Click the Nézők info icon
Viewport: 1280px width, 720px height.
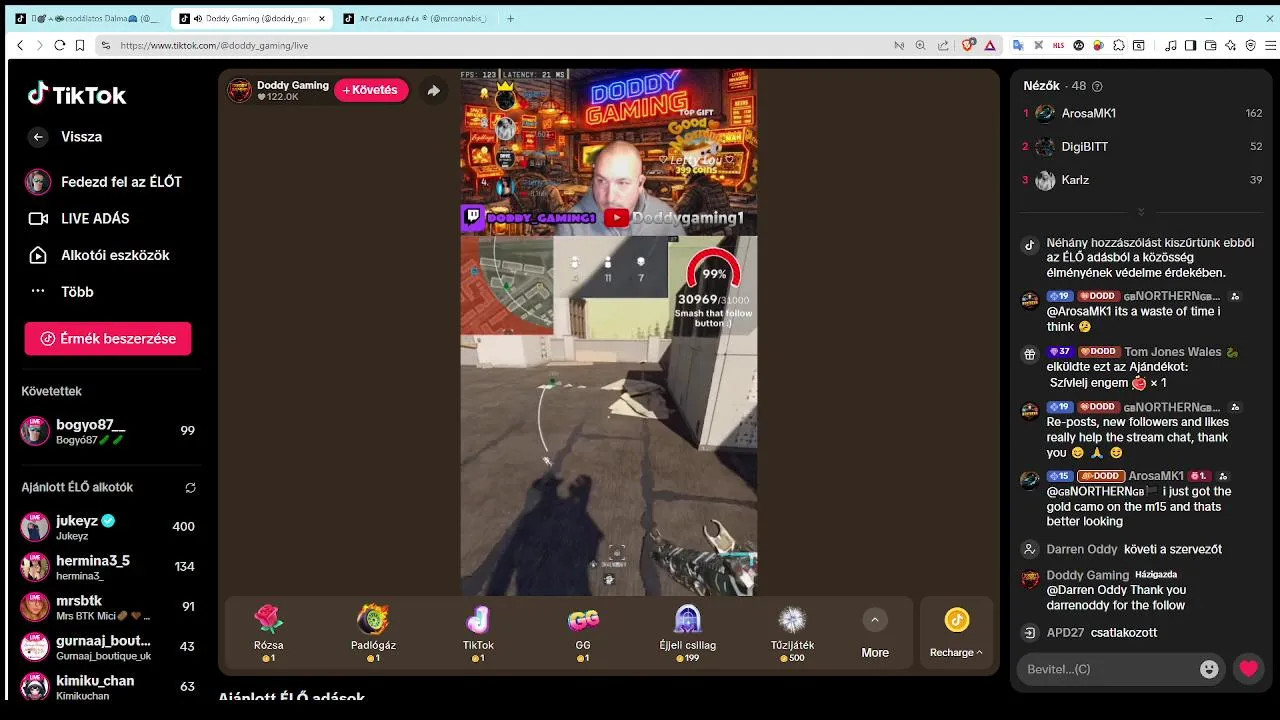(x=1097, y=87)
